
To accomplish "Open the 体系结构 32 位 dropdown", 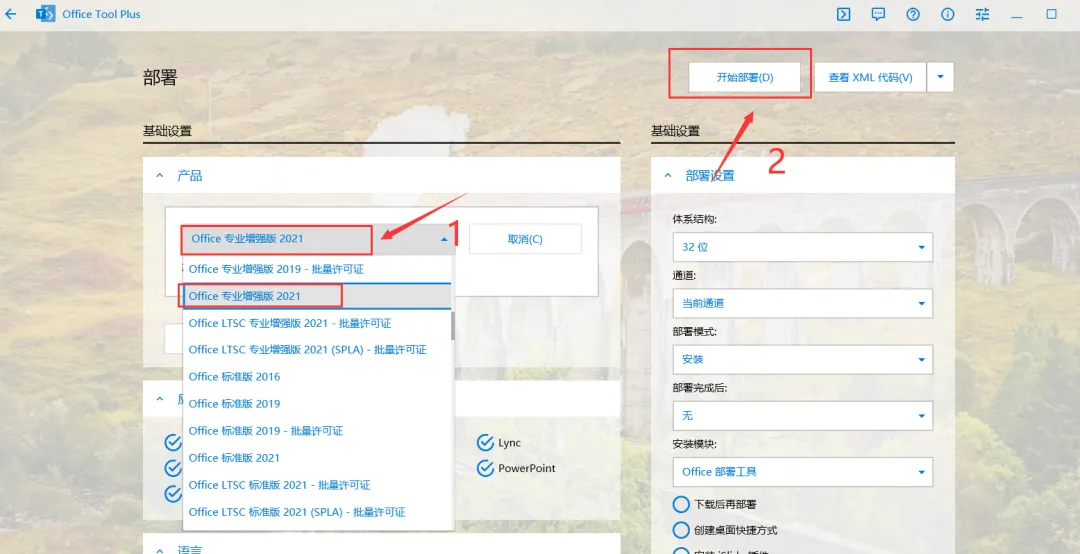I will [802, 247].
